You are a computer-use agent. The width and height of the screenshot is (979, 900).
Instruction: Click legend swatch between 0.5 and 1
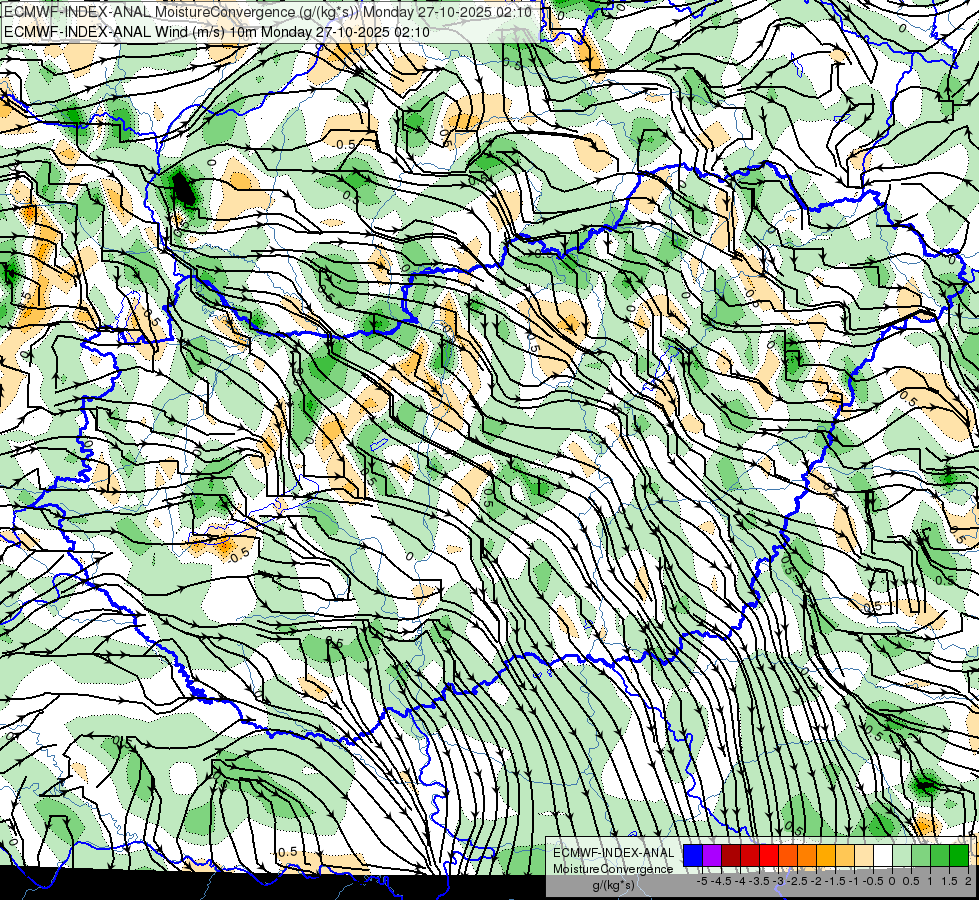[921, 856]
